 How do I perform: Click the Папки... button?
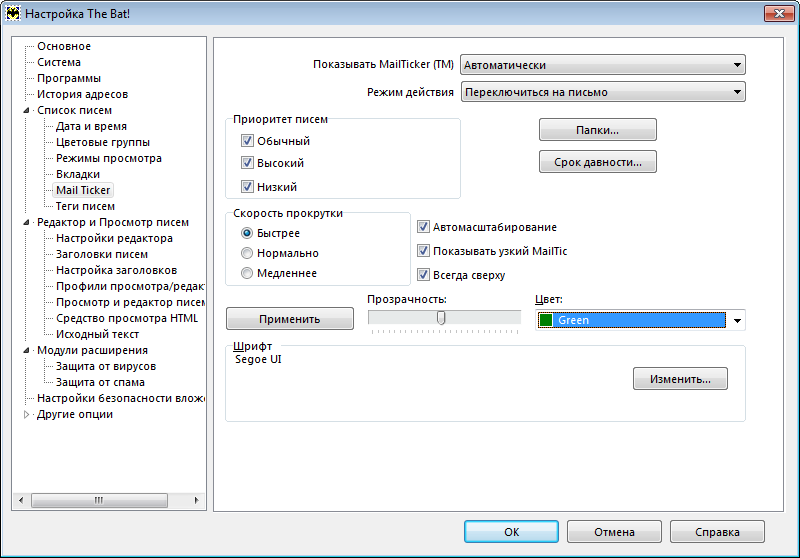click(597, 130)
